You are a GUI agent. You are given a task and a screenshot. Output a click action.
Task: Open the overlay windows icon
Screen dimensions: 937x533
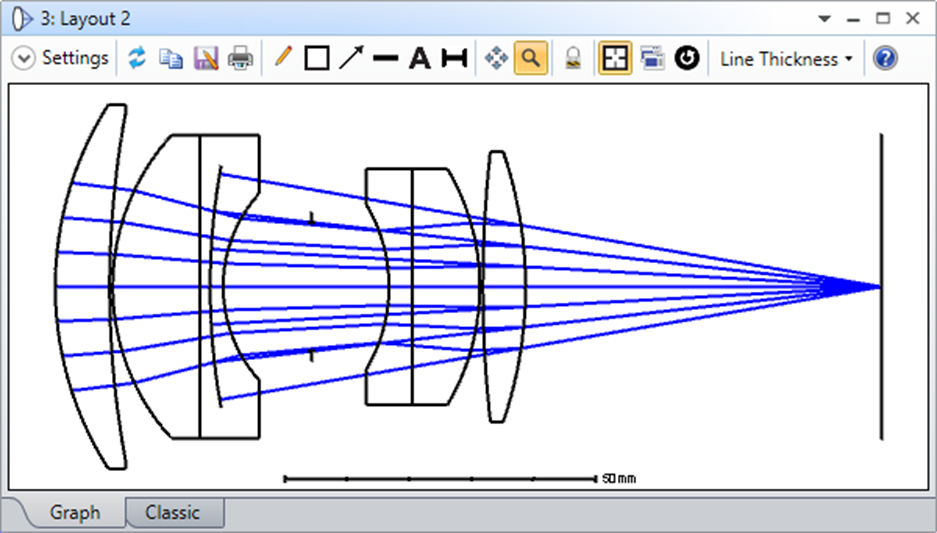point(652,59)
